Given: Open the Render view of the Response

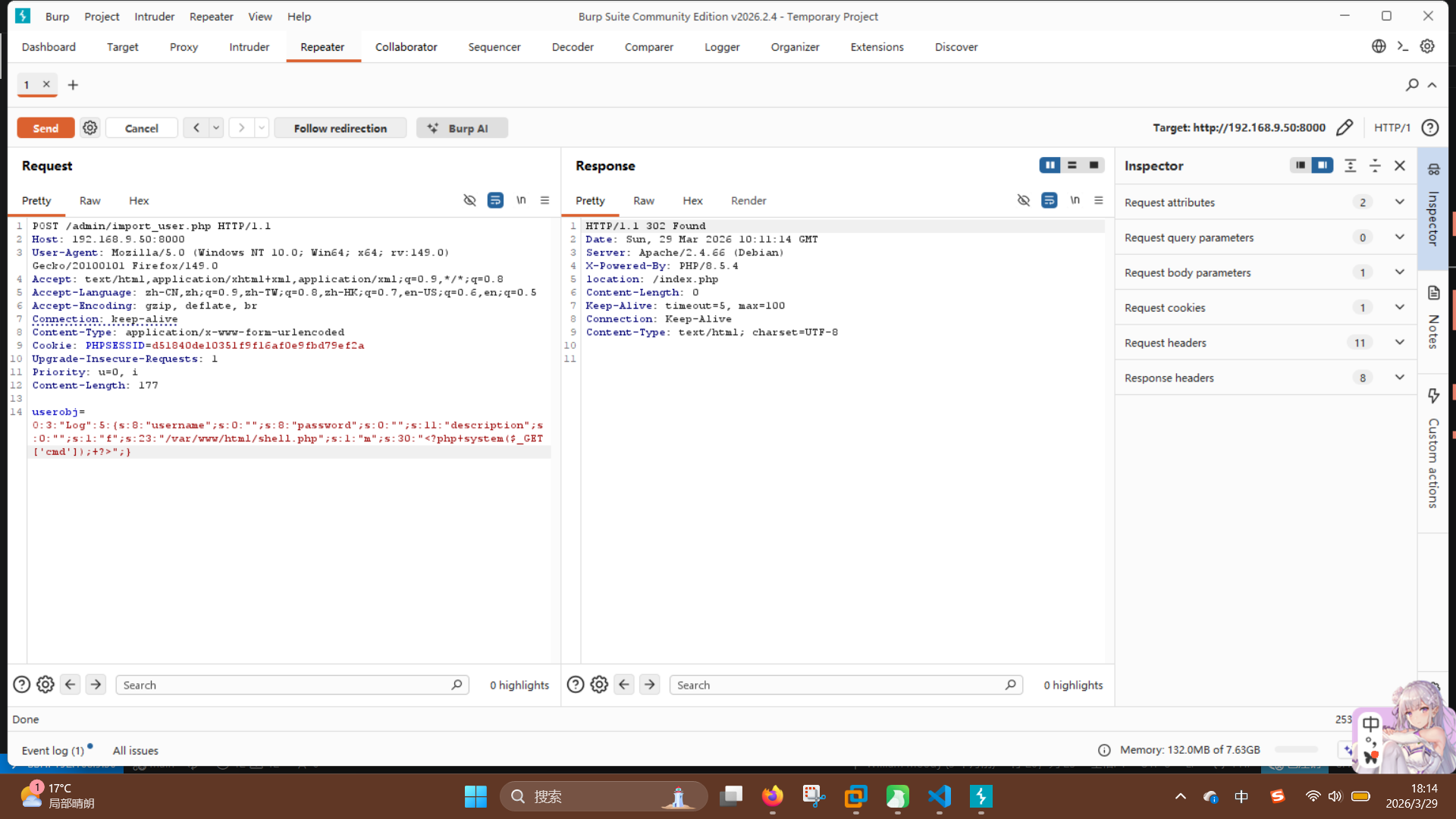Looking at the screenshot, I should [x=748, y=201].
